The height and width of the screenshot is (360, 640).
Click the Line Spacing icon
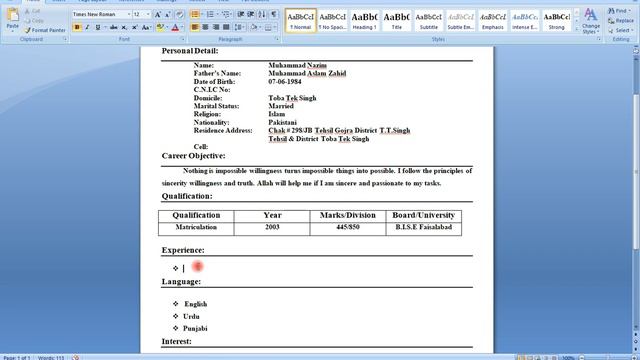tap(239, 27)
